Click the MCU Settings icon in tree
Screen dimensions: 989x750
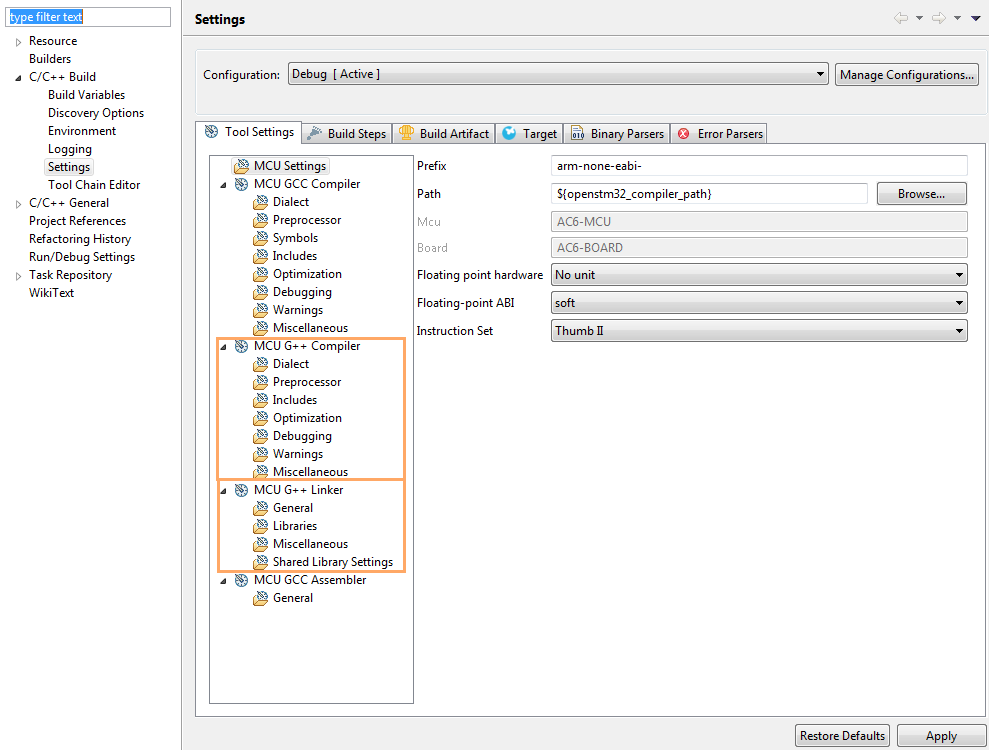pos(241,166)
